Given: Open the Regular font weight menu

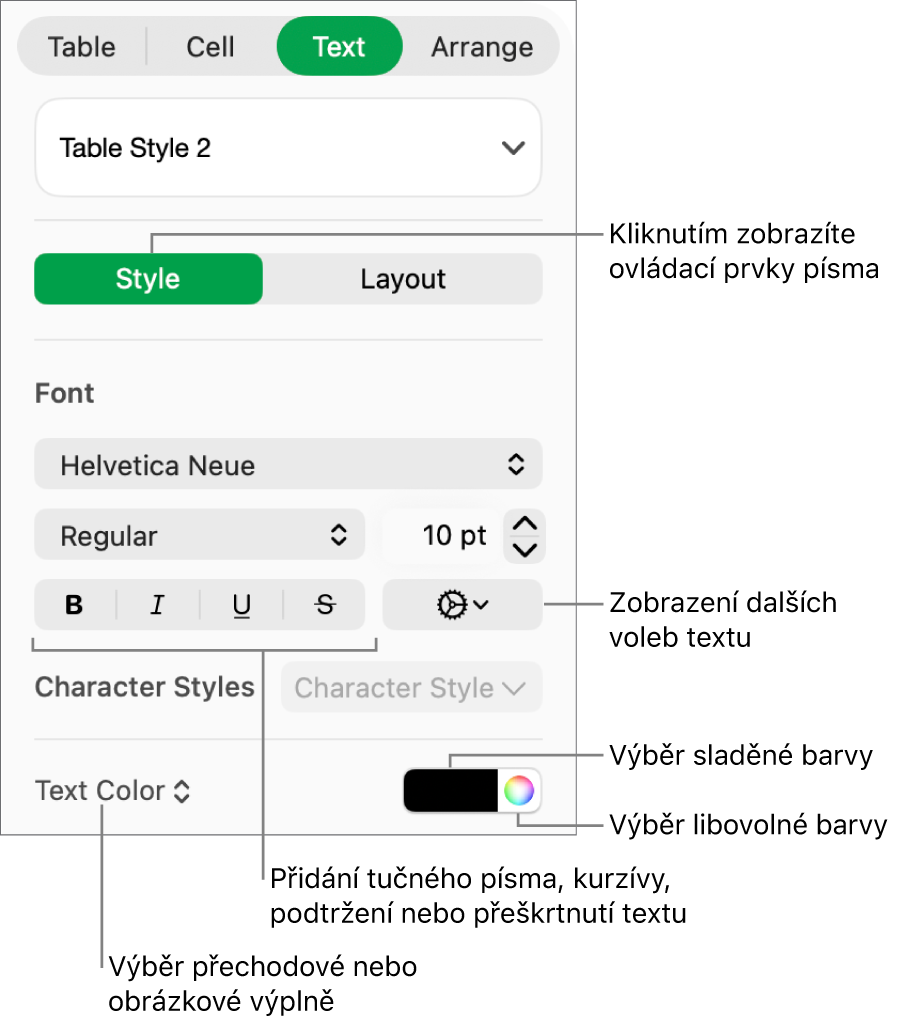Looking at the screenshot, I should (200, 535).
